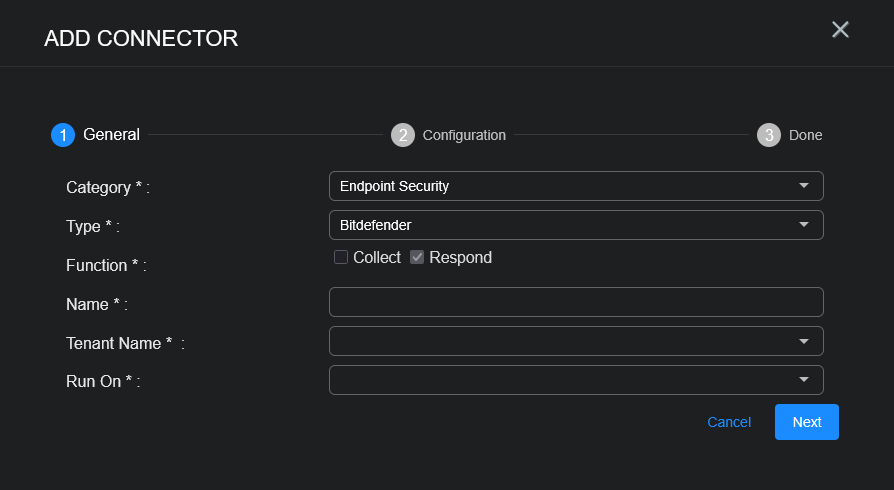Select the Done step label
Screen dimensions: 894x490
click(x=805, y=135)
